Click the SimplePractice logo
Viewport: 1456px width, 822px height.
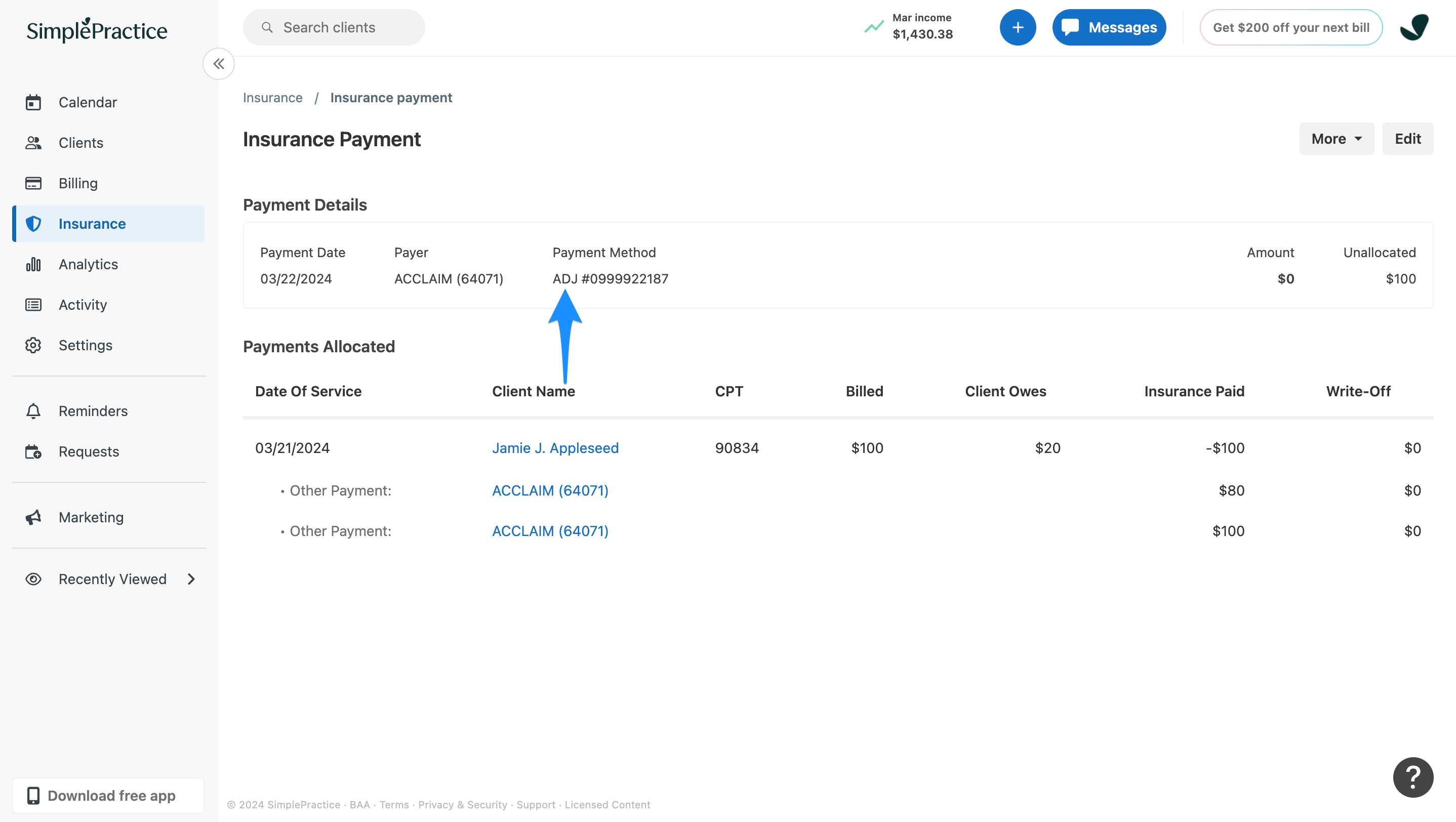click(97, 30)
